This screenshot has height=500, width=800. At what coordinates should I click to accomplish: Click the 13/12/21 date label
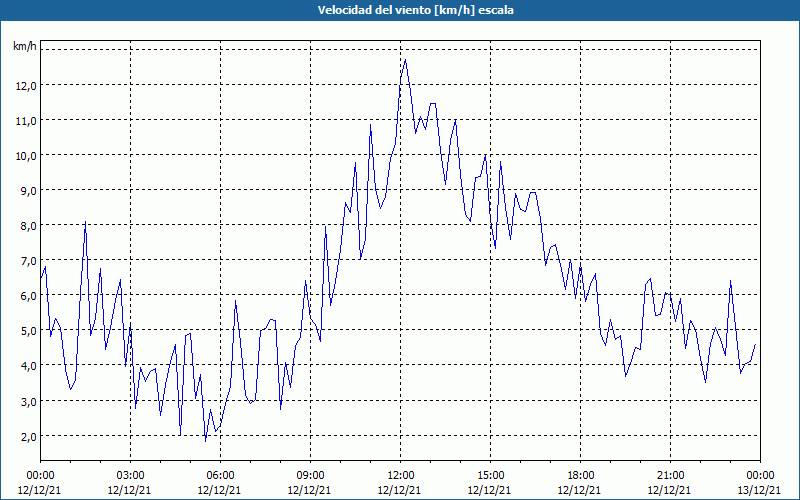759,490
